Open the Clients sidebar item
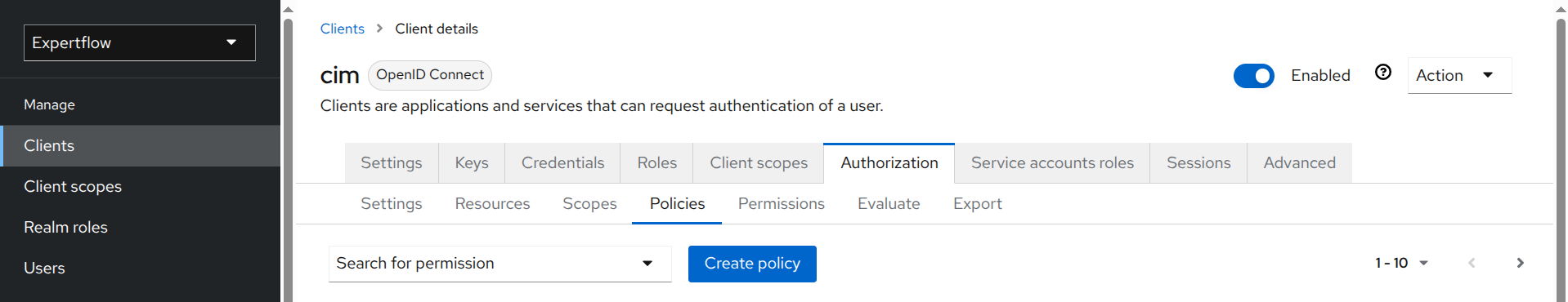 click(x=140, y=145)
